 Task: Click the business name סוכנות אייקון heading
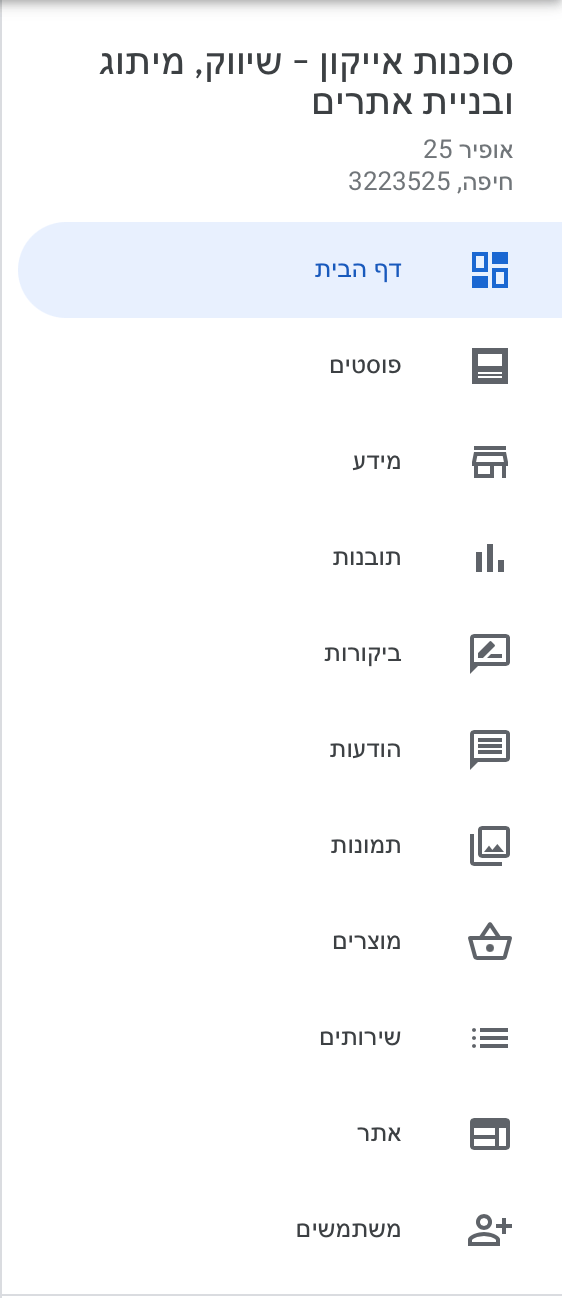304,82
